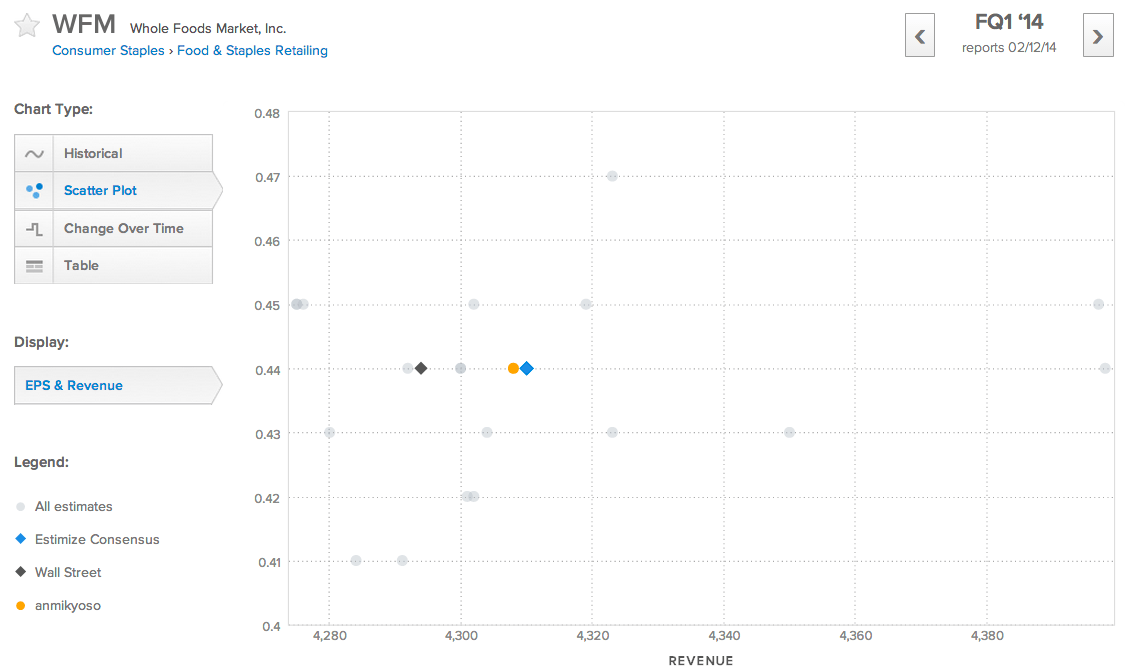Select the Scatter Plot chart type
The image size is (1129, 668).
[x=118, y=191]
